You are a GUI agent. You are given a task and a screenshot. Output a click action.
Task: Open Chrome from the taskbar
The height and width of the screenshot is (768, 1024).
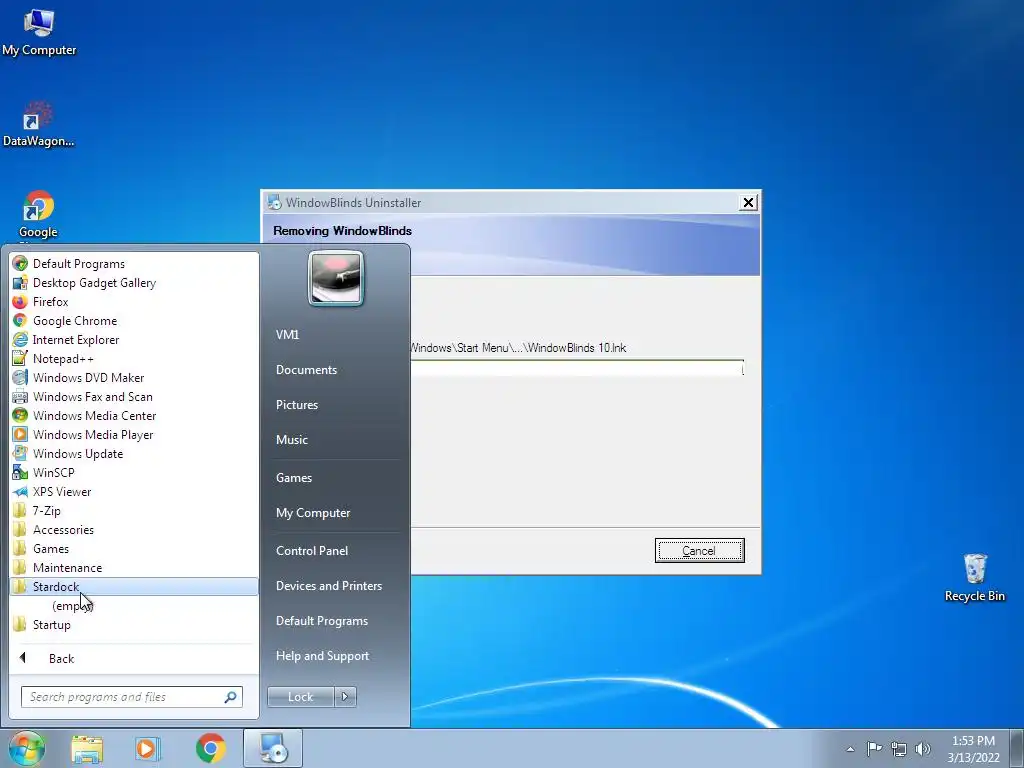pos(210,748)
